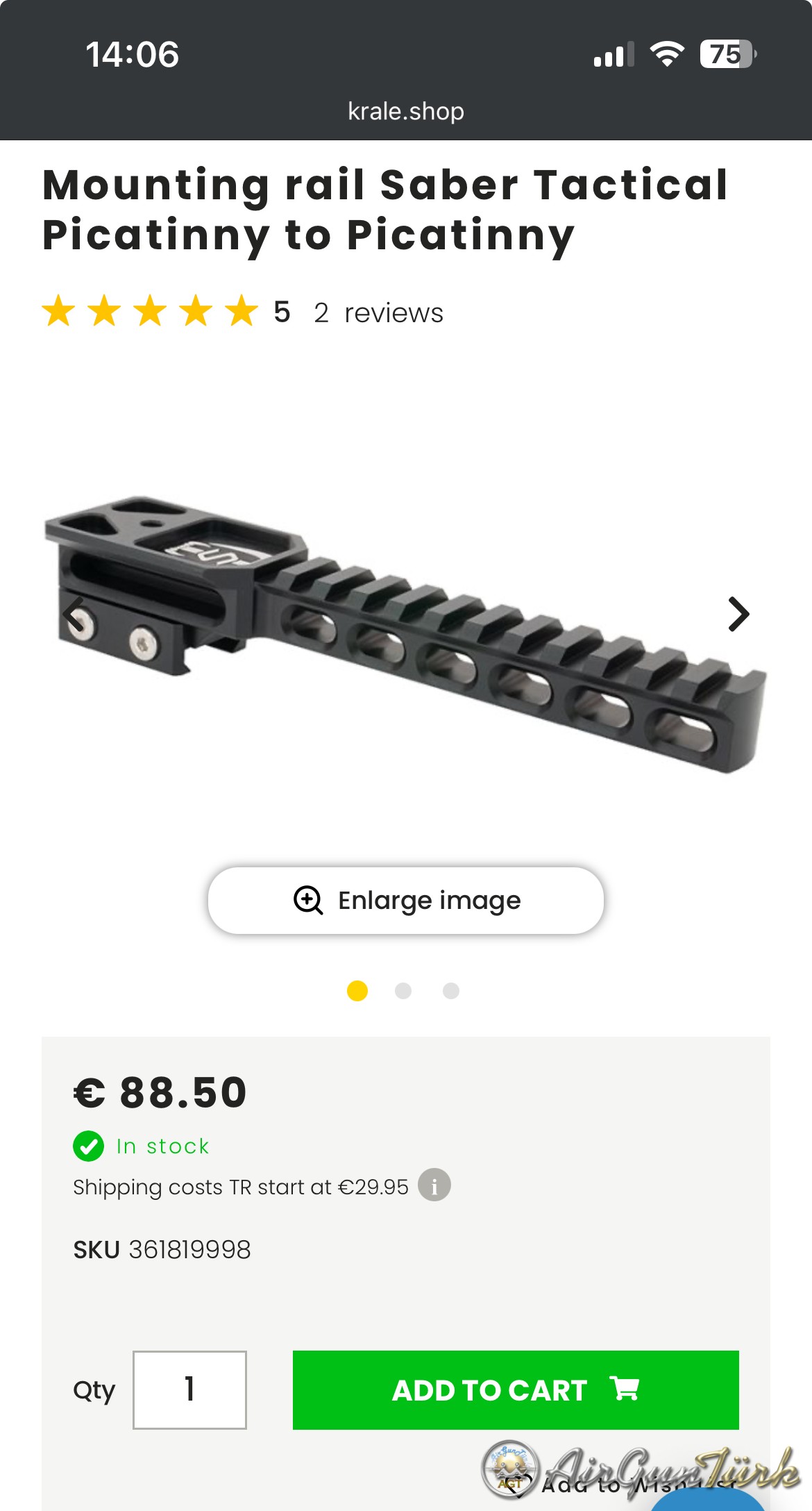This screenshot has height=1511, width=812.
Task: Select the first carousel dot
Action: [x=357, y=991]
